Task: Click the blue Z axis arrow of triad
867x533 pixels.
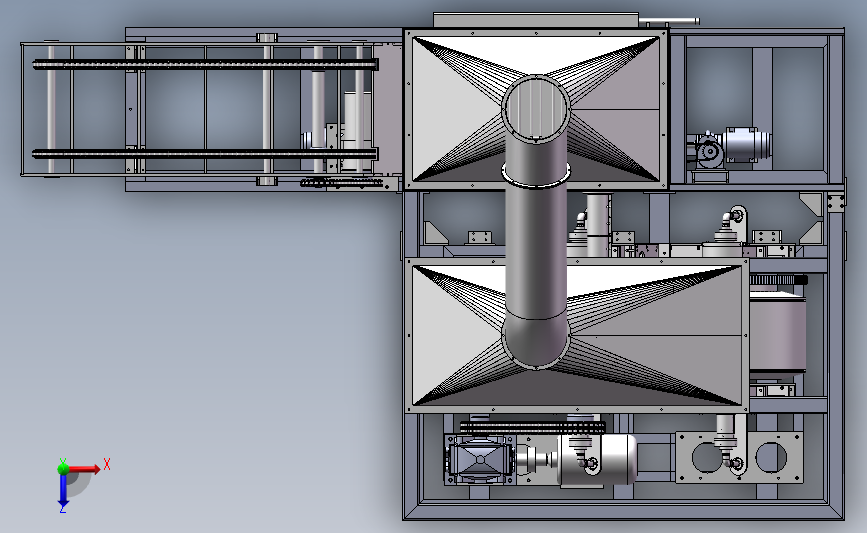Action: (x=63, y=489)
